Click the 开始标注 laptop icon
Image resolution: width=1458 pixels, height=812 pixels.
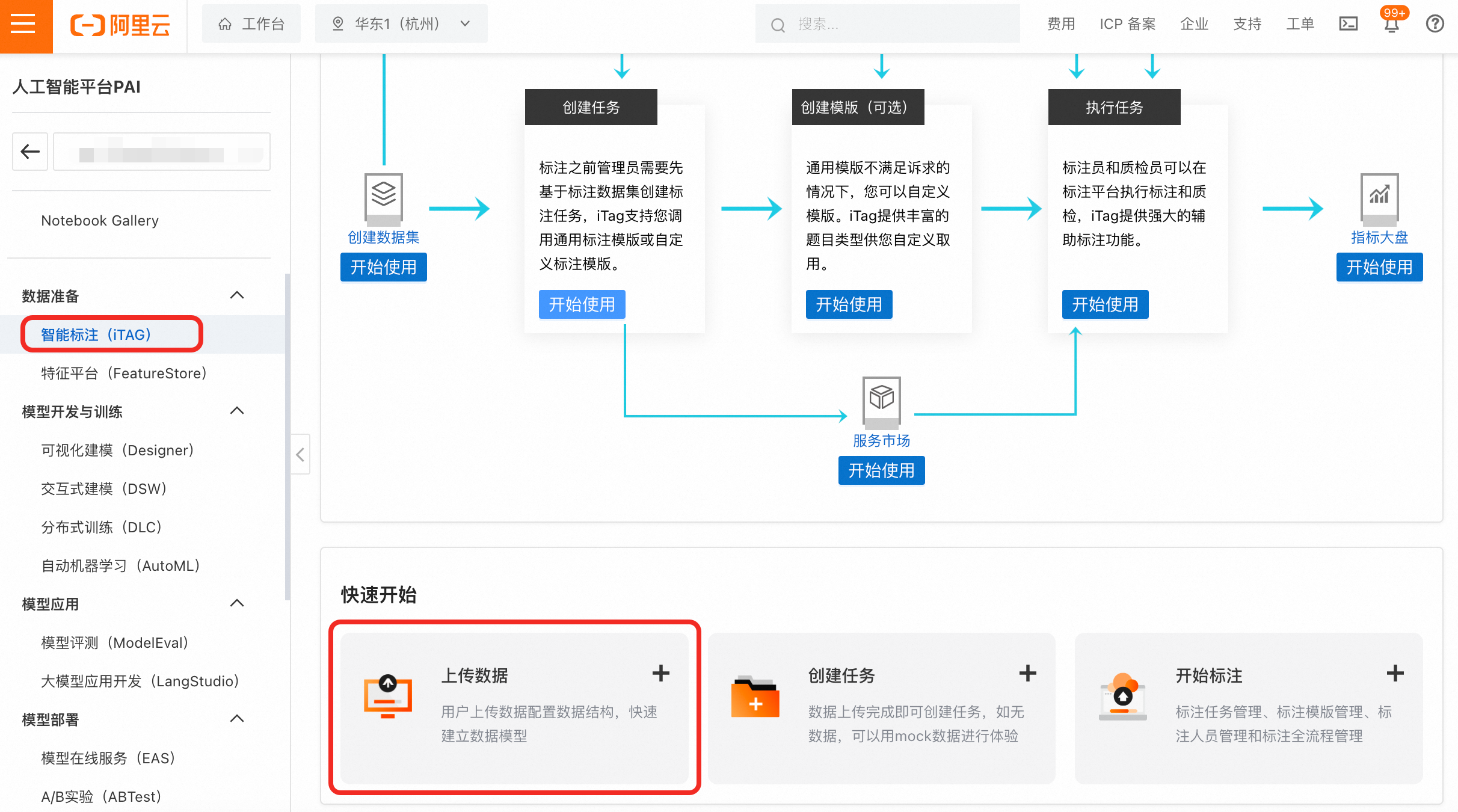[x=1122, y=697]
